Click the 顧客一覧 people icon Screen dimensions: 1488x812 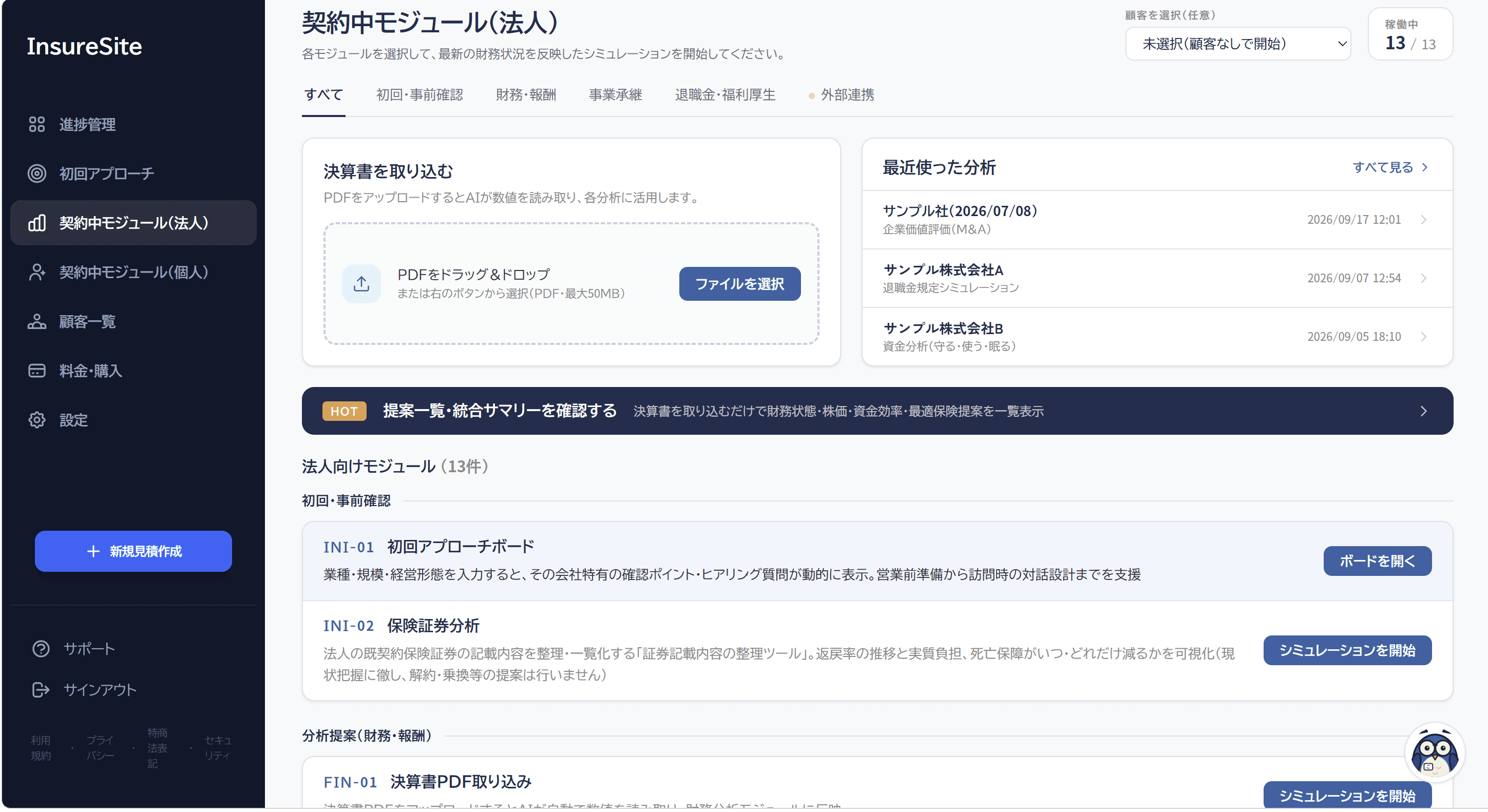[x=37, y=322]
